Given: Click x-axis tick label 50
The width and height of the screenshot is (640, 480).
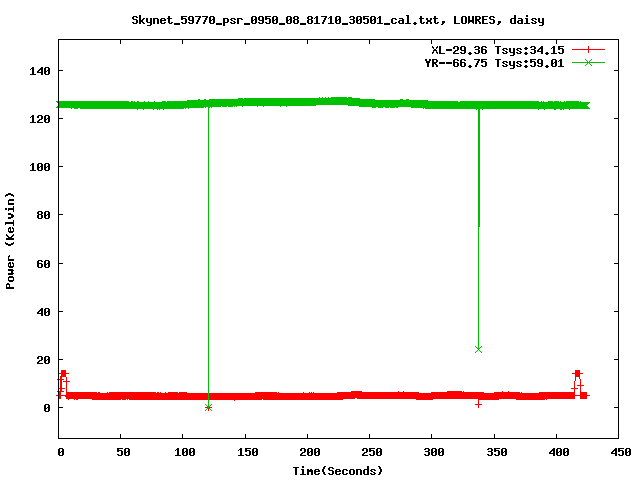Looking at the screenshot, I should point(123,452).
